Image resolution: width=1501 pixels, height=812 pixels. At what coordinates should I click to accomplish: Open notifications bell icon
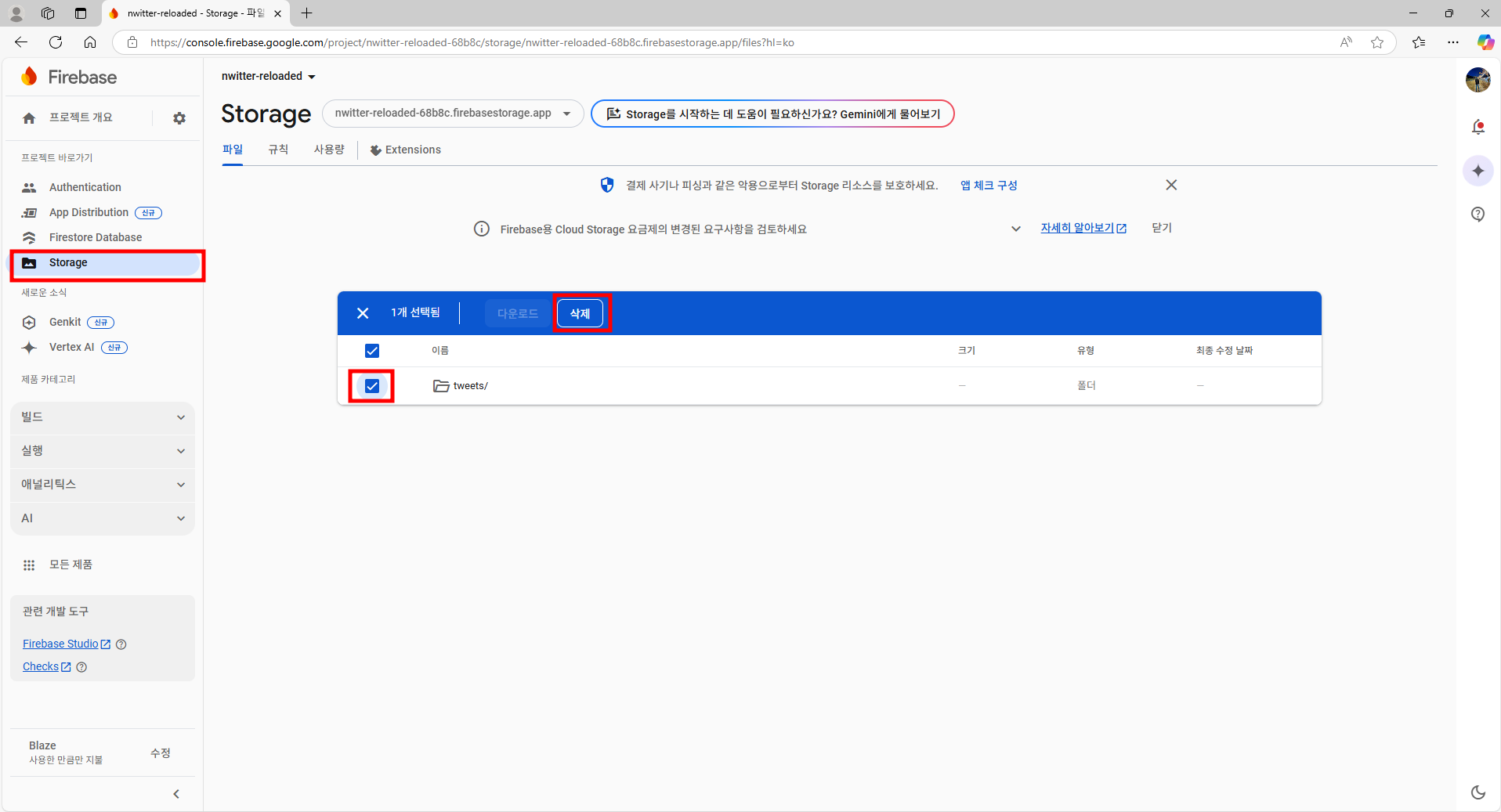pos(1478,127)
